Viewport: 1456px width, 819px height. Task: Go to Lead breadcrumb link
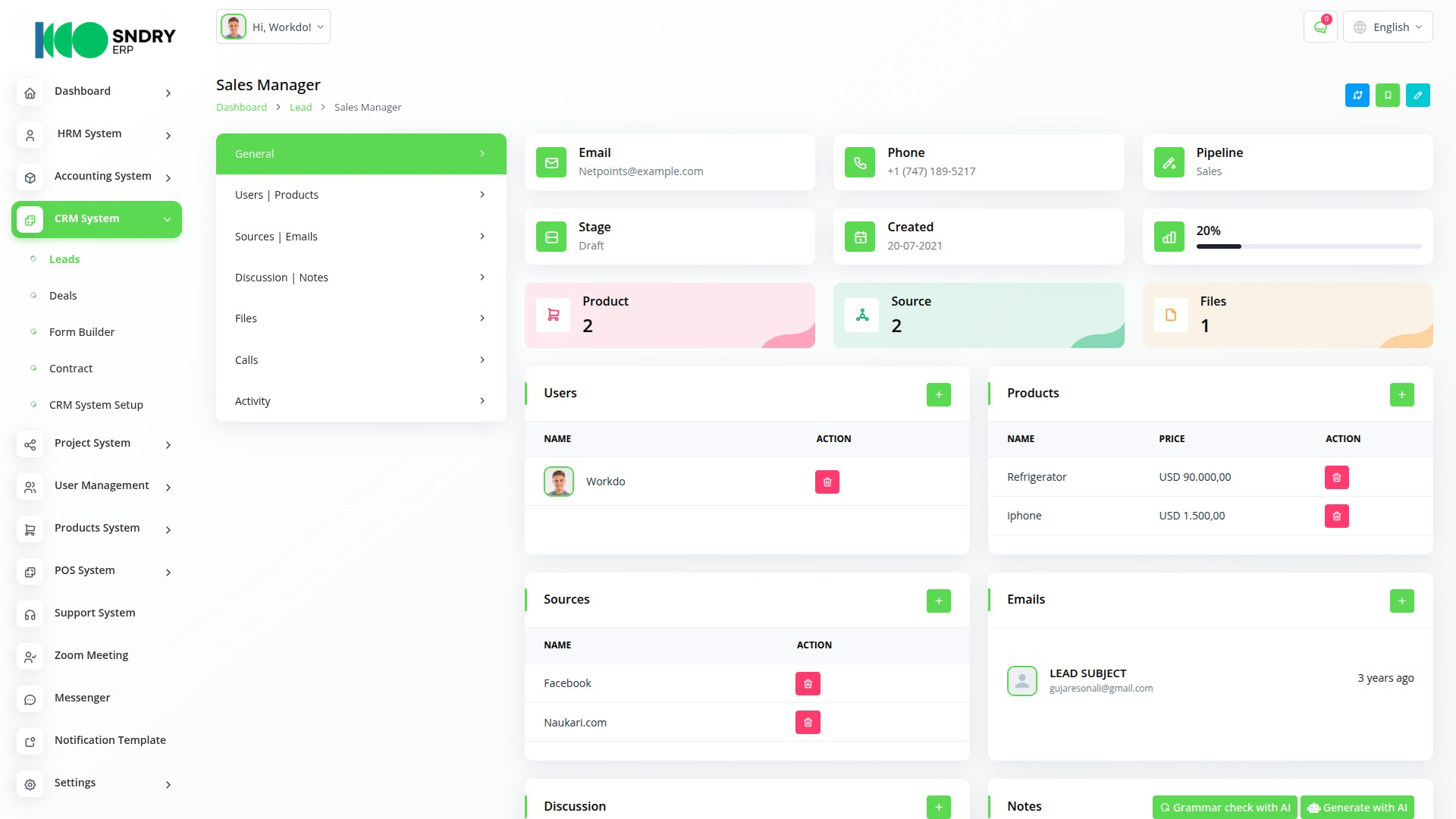pyautogui.click(x=300, y=108)
